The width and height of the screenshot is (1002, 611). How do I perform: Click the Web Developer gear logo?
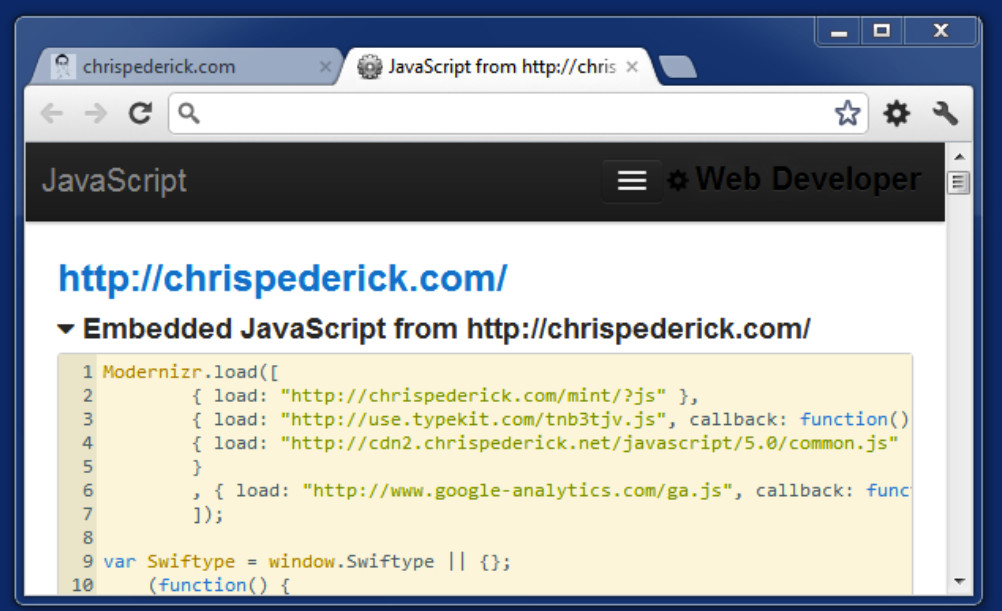coord(677,181)
